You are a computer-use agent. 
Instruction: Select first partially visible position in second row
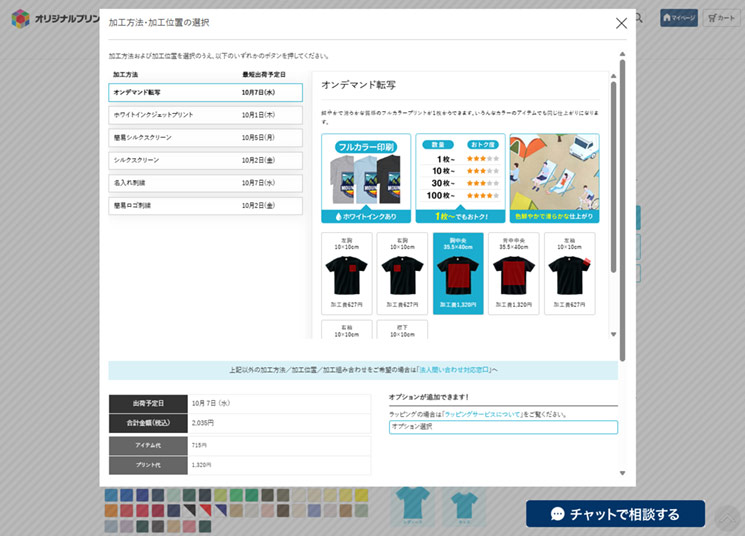click(346, 329)
